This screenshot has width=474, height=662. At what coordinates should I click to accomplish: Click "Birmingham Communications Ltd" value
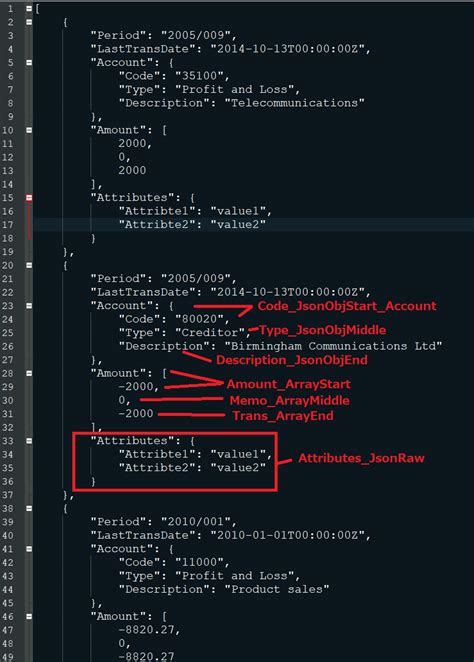pyautogui.click(x=333, y=346)
